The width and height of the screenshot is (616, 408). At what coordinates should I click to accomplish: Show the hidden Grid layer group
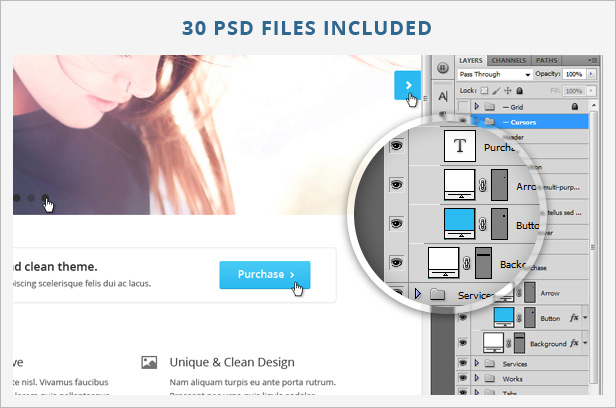464,106
